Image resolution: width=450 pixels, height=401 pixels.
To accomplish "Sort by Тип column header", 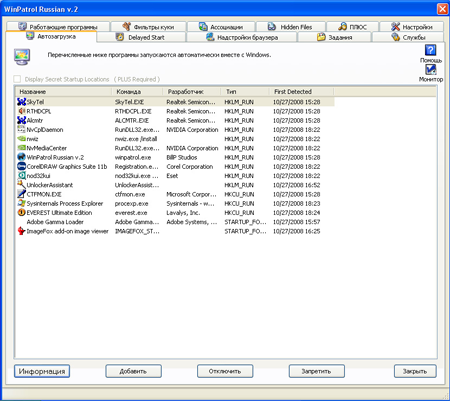I will (245, 92).
